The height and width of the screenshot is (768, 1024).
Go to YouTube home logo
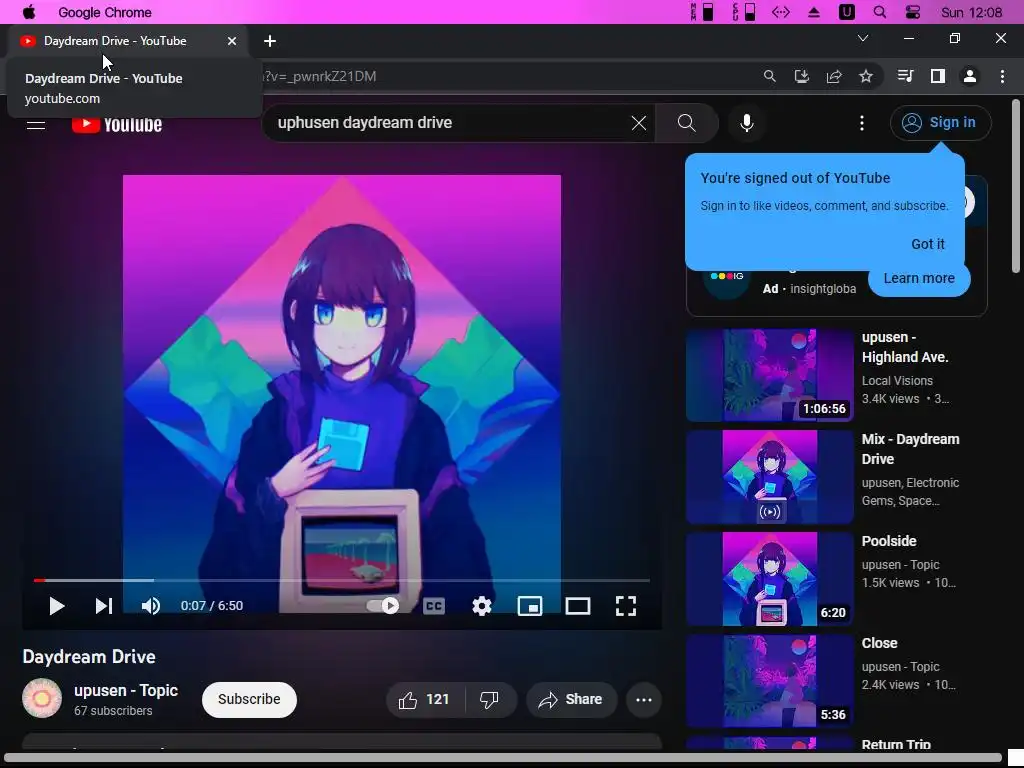coord(117,124)
